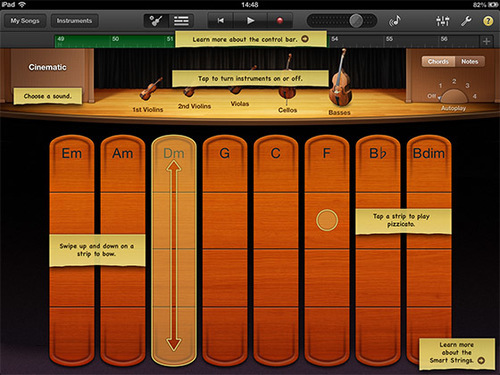Click the master volume slider knob
This screenshot has height=375, width=500.
pyautogui.click(x=356, y=21)
